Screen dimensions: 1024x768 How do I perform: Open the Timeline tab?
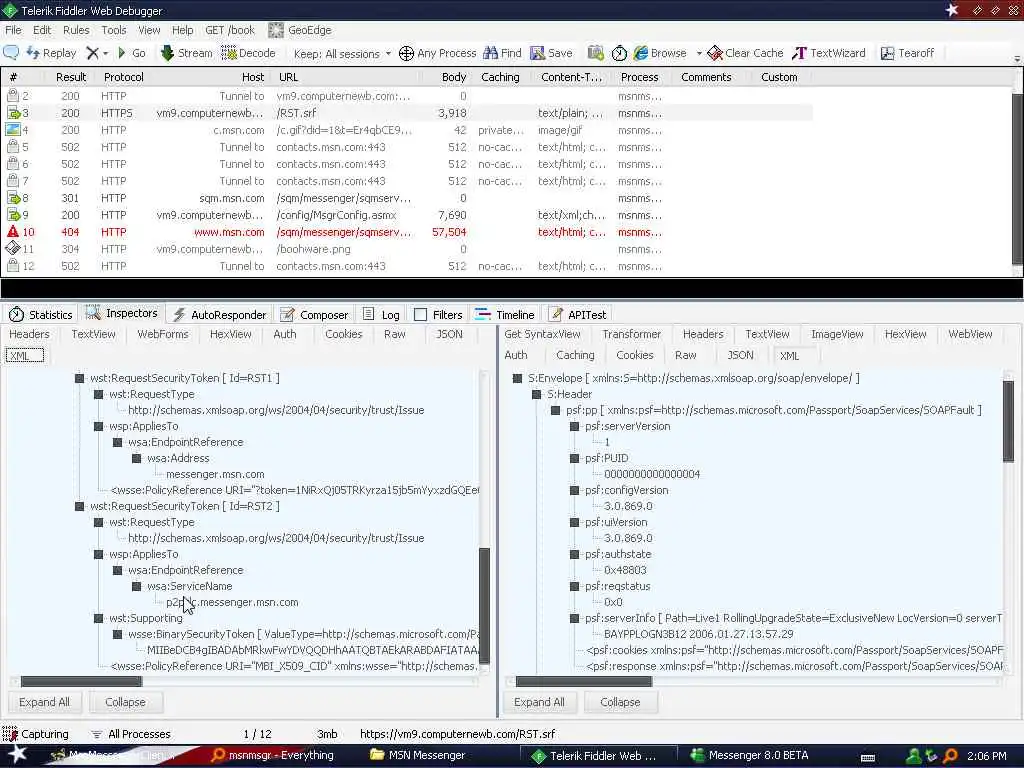[505, 315]
